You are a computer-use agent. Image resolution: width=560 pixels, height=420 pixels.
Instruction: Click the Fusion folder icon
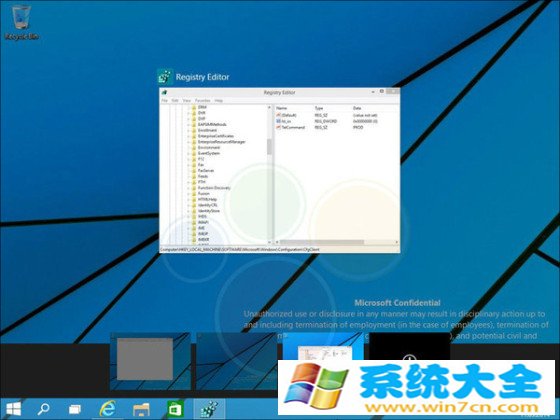(x=194, y=194)
